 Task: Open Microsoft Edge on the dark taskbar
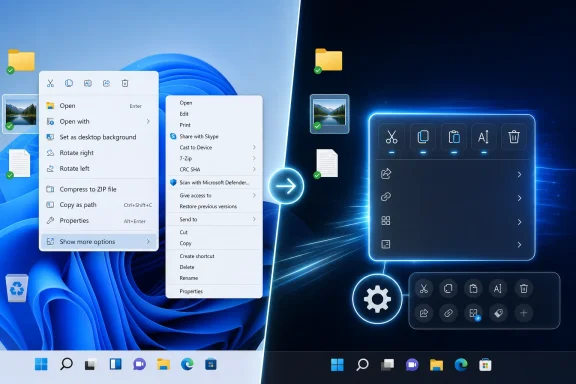[461, 365]
